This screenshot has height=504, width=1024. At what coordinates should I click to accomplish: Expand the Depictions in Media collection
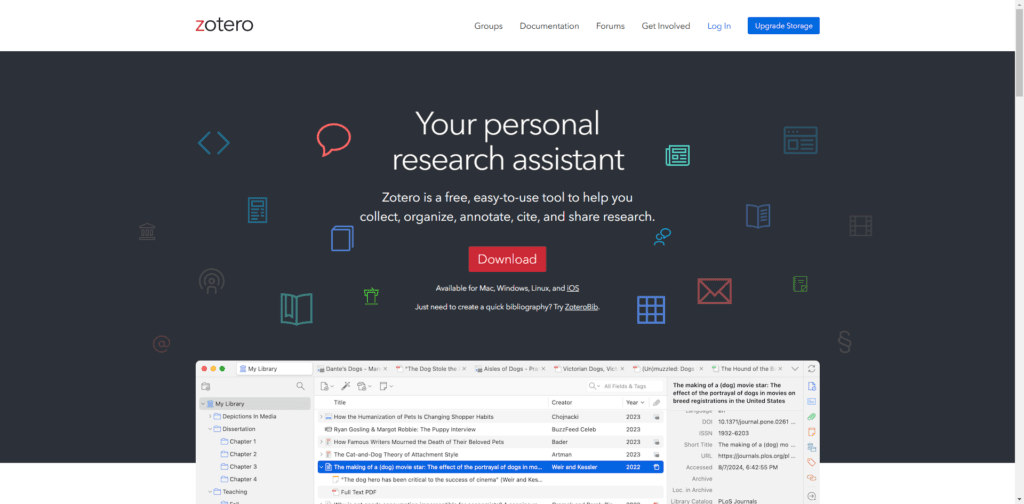(210, 417)
